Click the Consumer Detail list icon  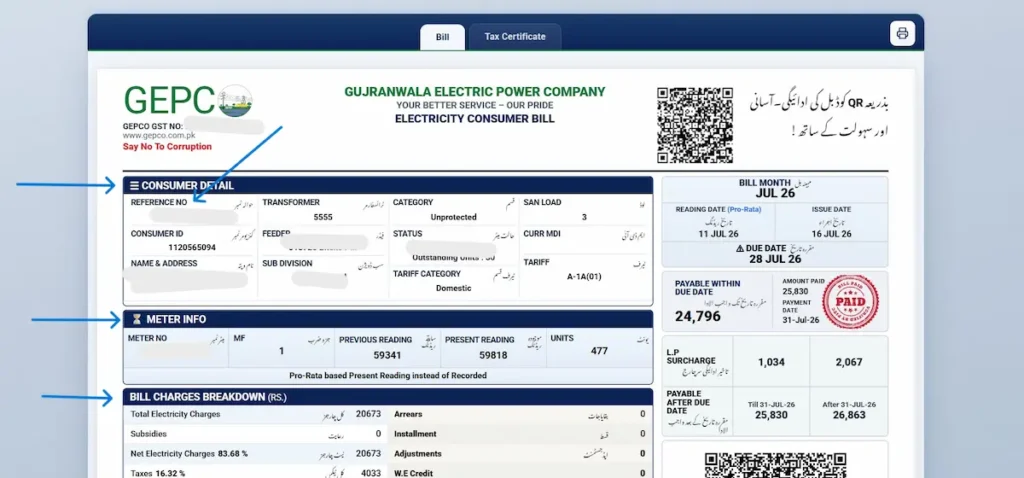134,185
